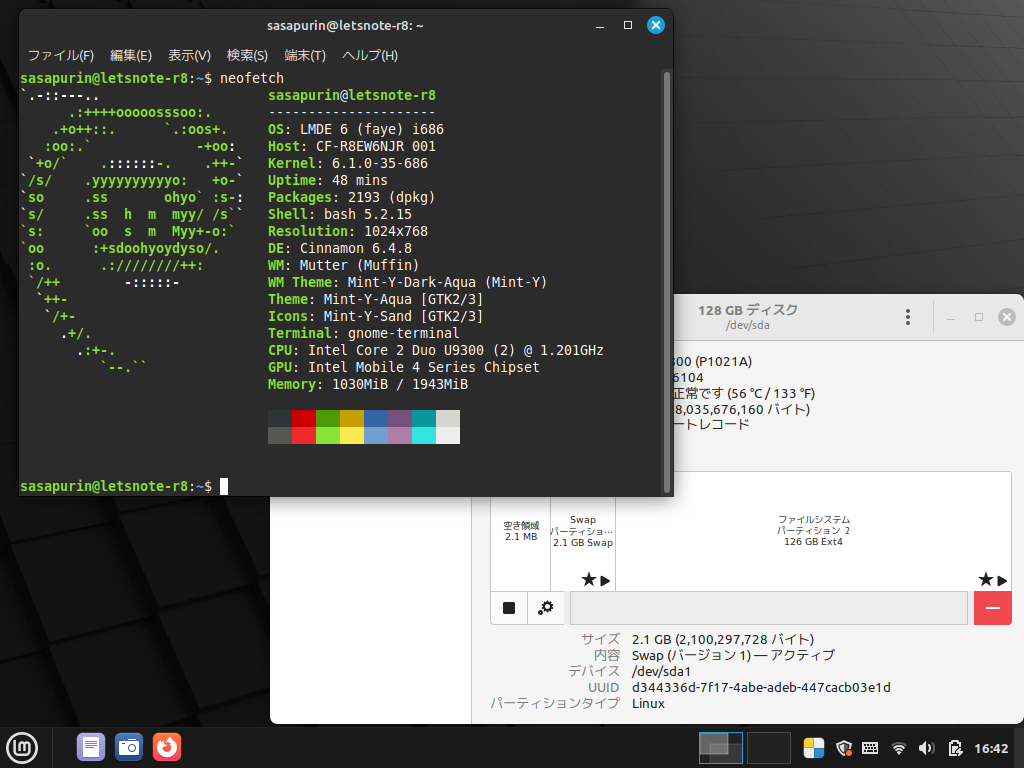
Task: Select the 2.1 MB free space block
Action: pyautogui.click(x=520, y=531)
